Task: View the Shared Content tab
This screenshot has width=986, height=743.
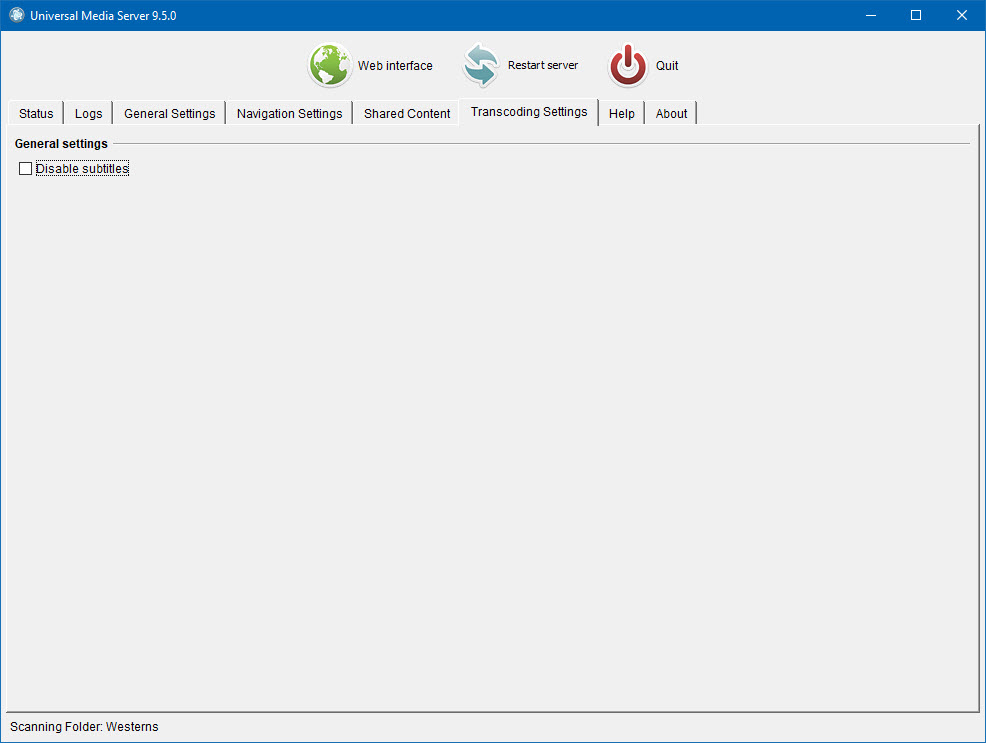Action: 407,113
